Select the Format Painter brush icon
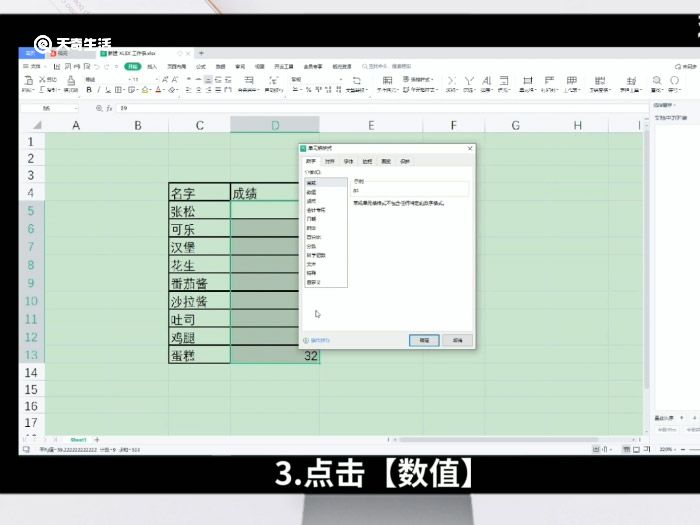Screen dimensions: 700x525 click(x=71, y=80)
